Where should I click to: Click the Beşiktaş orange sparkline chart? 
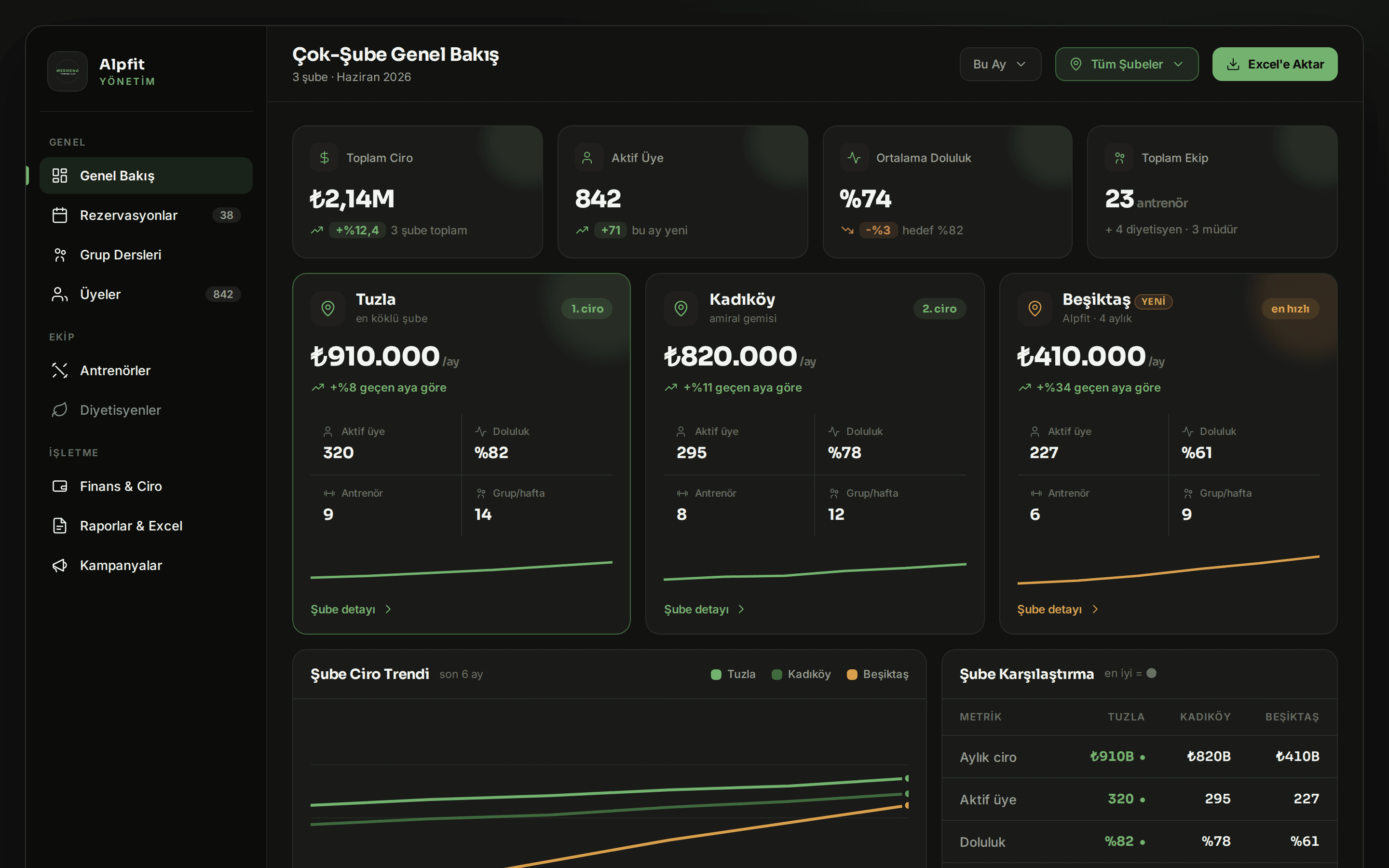tap(1168, 570)
